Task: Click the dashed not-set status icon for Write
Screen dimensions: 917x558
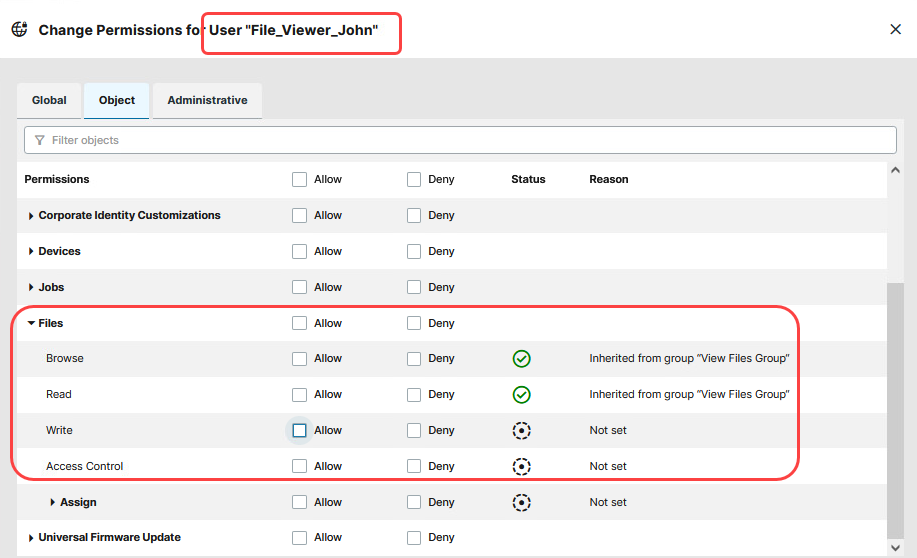Action: click(521, 431)
